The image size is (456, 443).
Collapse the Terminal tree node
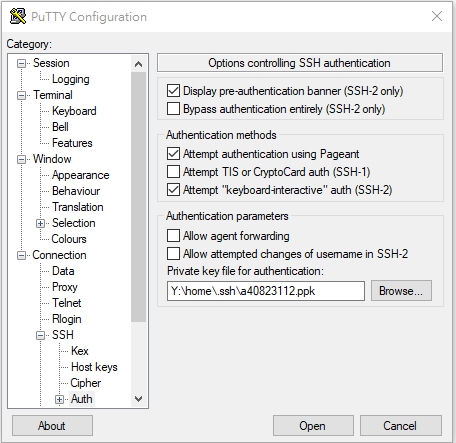coord(21,95)
